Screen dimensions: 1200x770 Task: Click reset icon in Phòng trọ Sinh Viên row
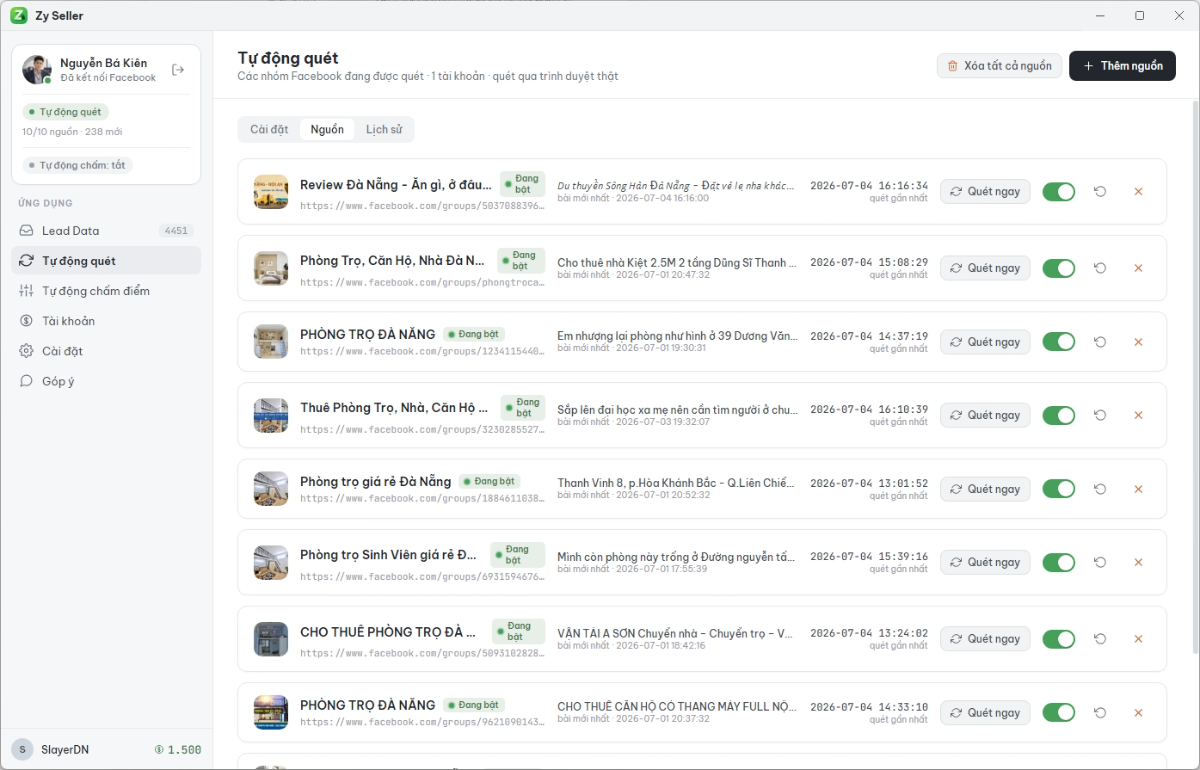point(1100,562)
